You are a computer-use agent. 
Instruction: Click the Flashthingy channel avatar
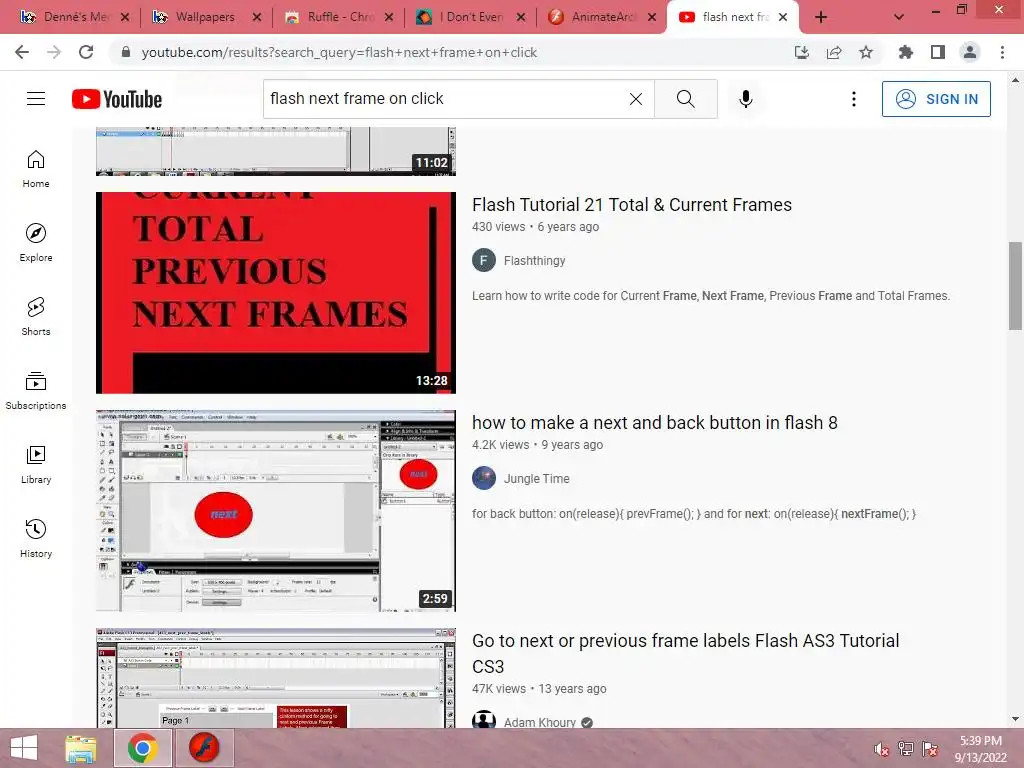pyautogui.click(x=484, y=261)
